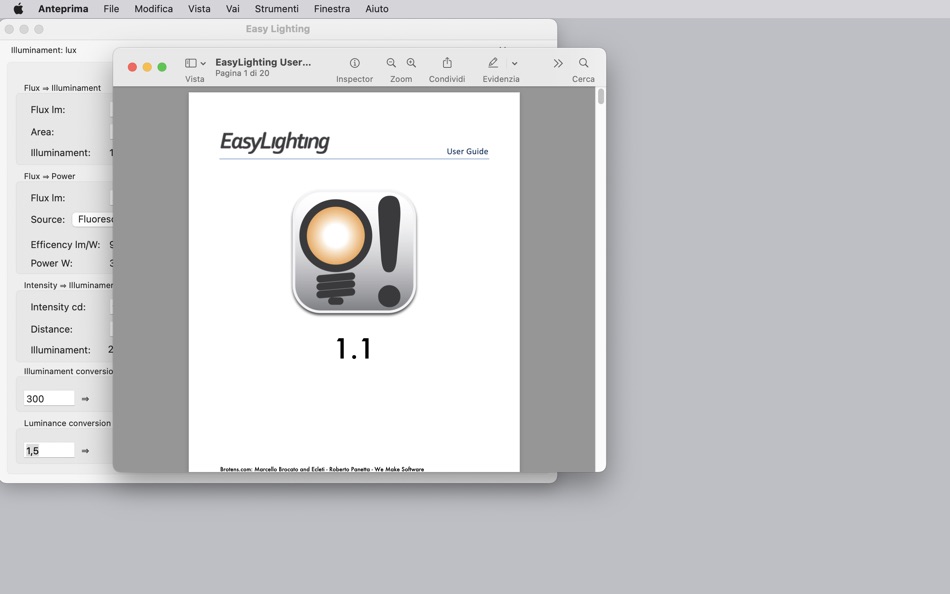Click the Flux ⇒ Power section header
The width and height of the screenshot is (950, 594).
point(50,176)
